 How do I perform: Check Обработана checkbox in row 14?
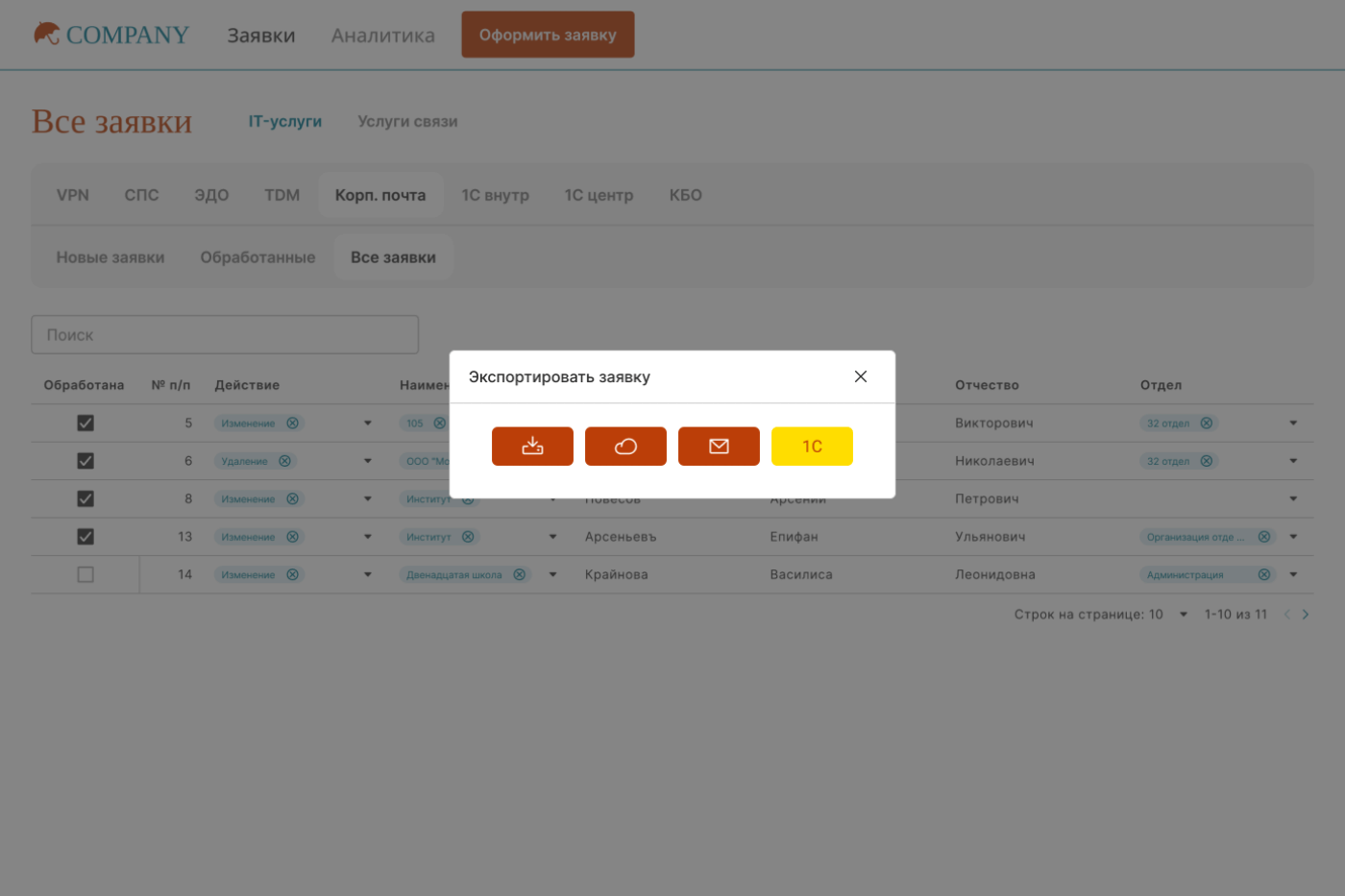click(86, 574)
